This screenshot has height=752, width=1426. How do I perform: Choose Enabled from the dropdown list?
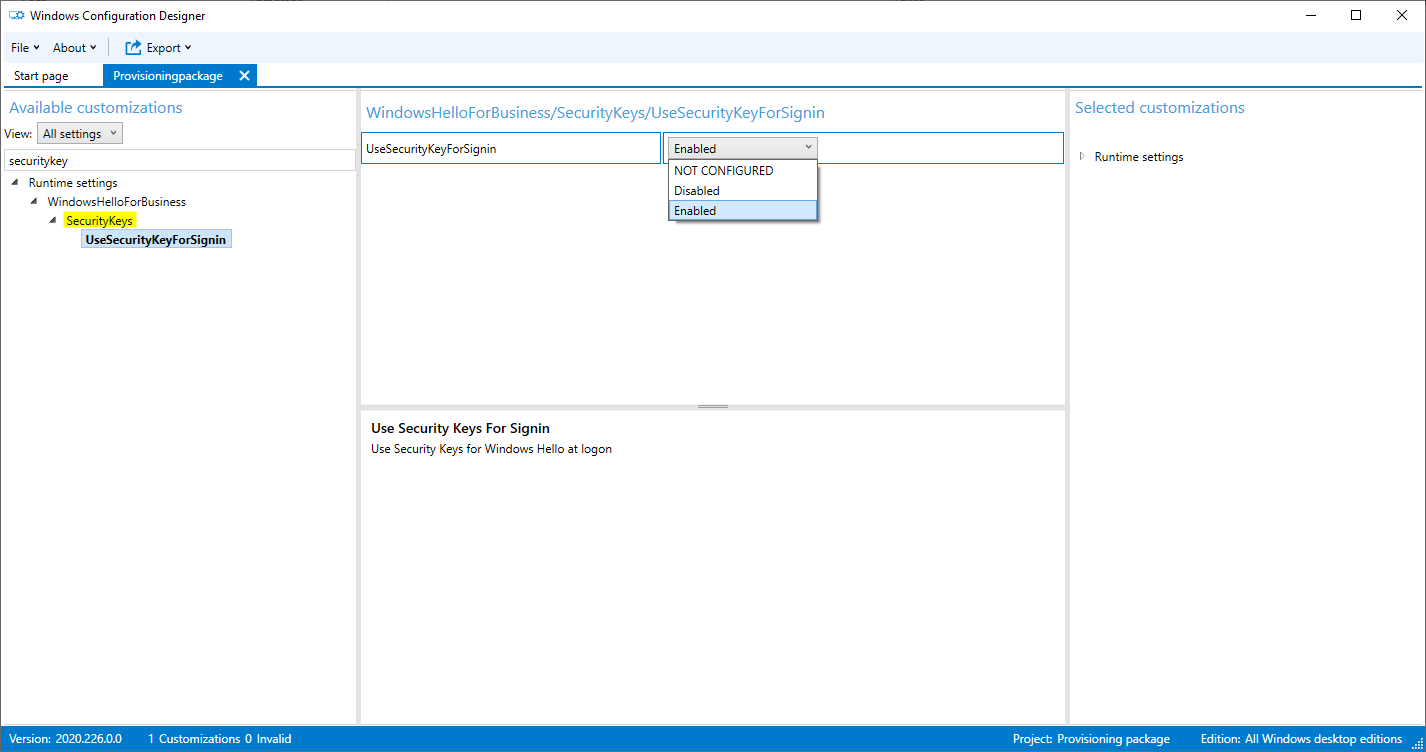(x=743, y=211)
